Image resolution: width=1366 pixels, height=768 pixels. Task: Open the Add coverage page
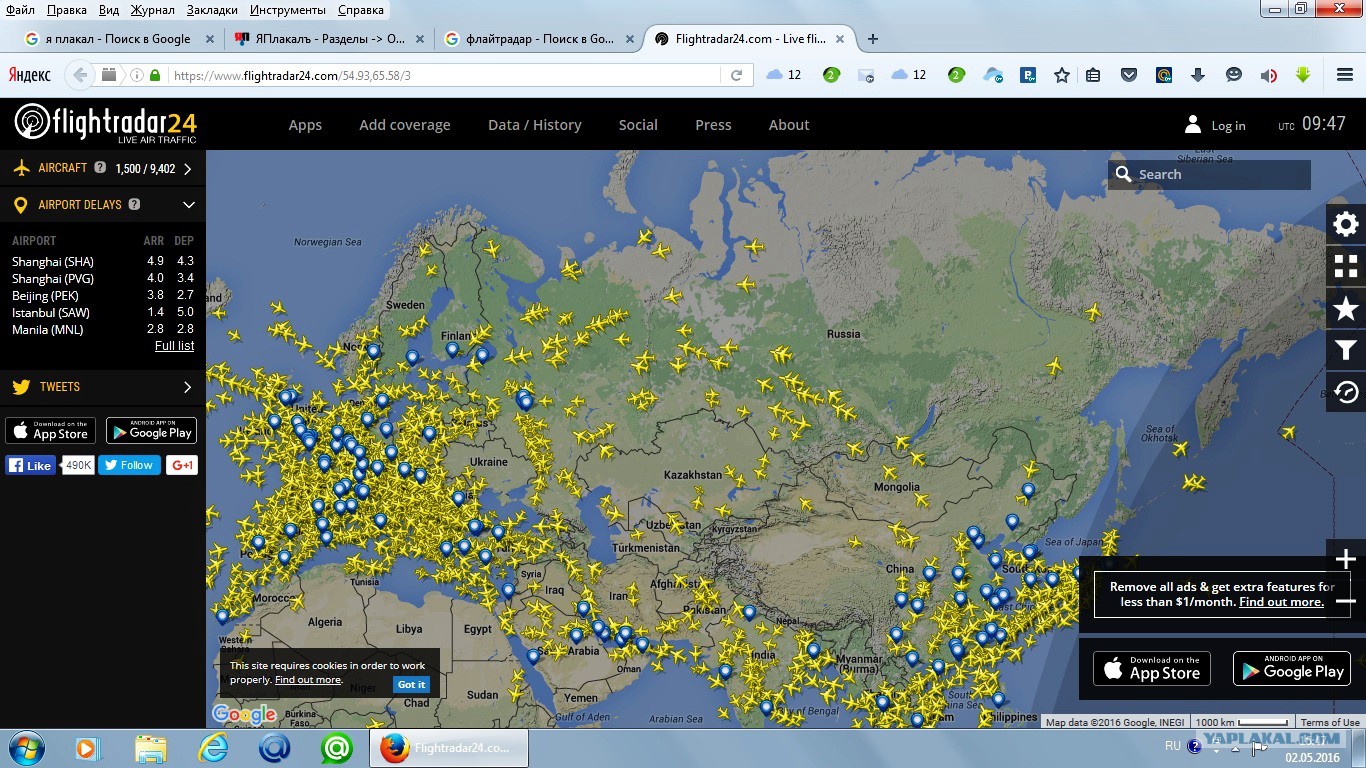click(405, 125)
